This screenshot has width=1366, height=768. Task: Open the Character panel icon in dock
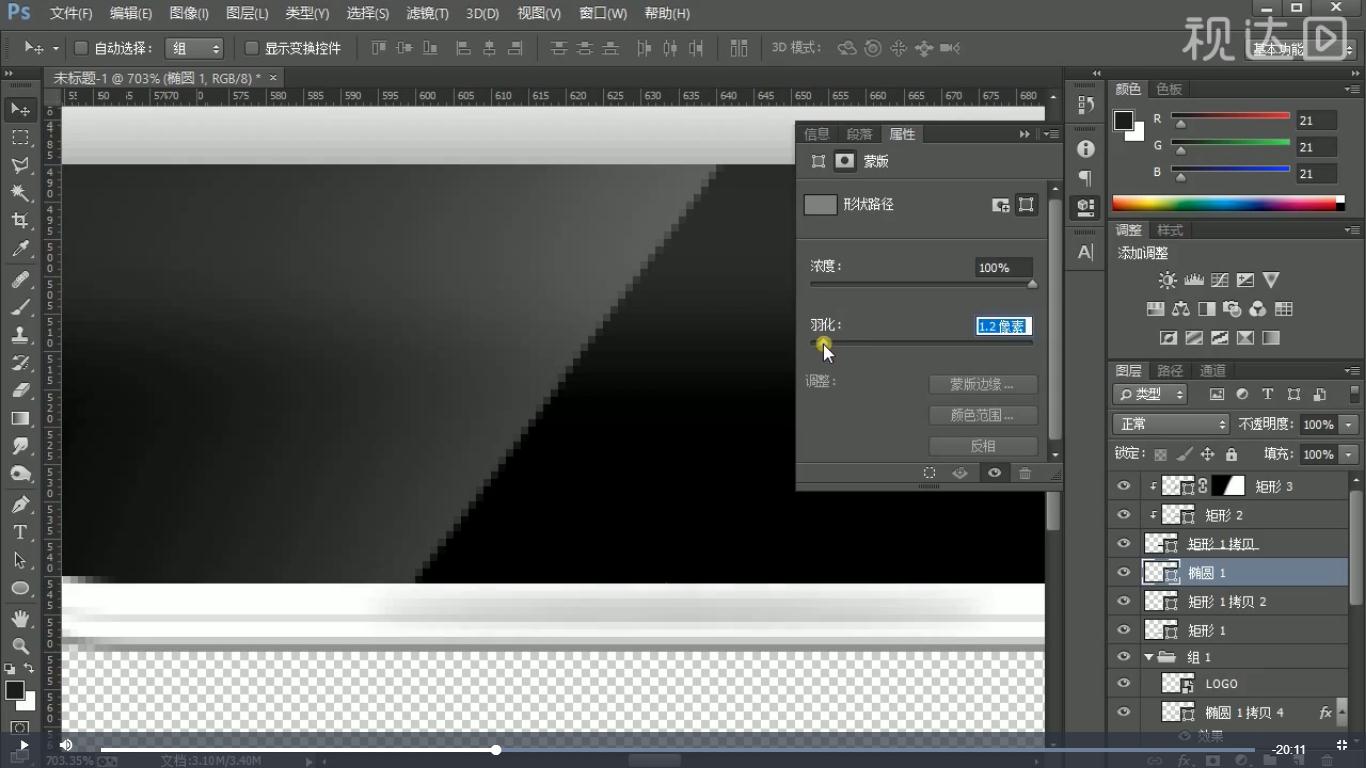click(x=1085, y=252)
